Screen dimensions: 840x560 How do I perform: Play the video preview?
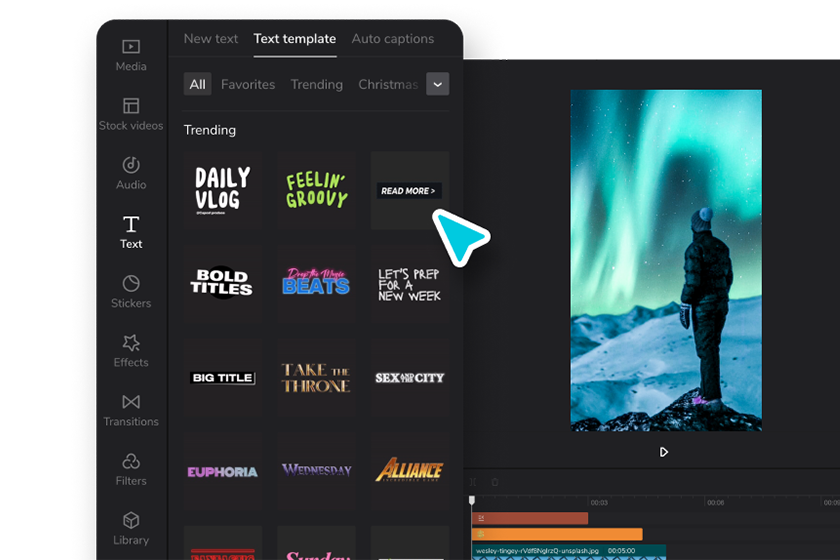pos(663,452)
